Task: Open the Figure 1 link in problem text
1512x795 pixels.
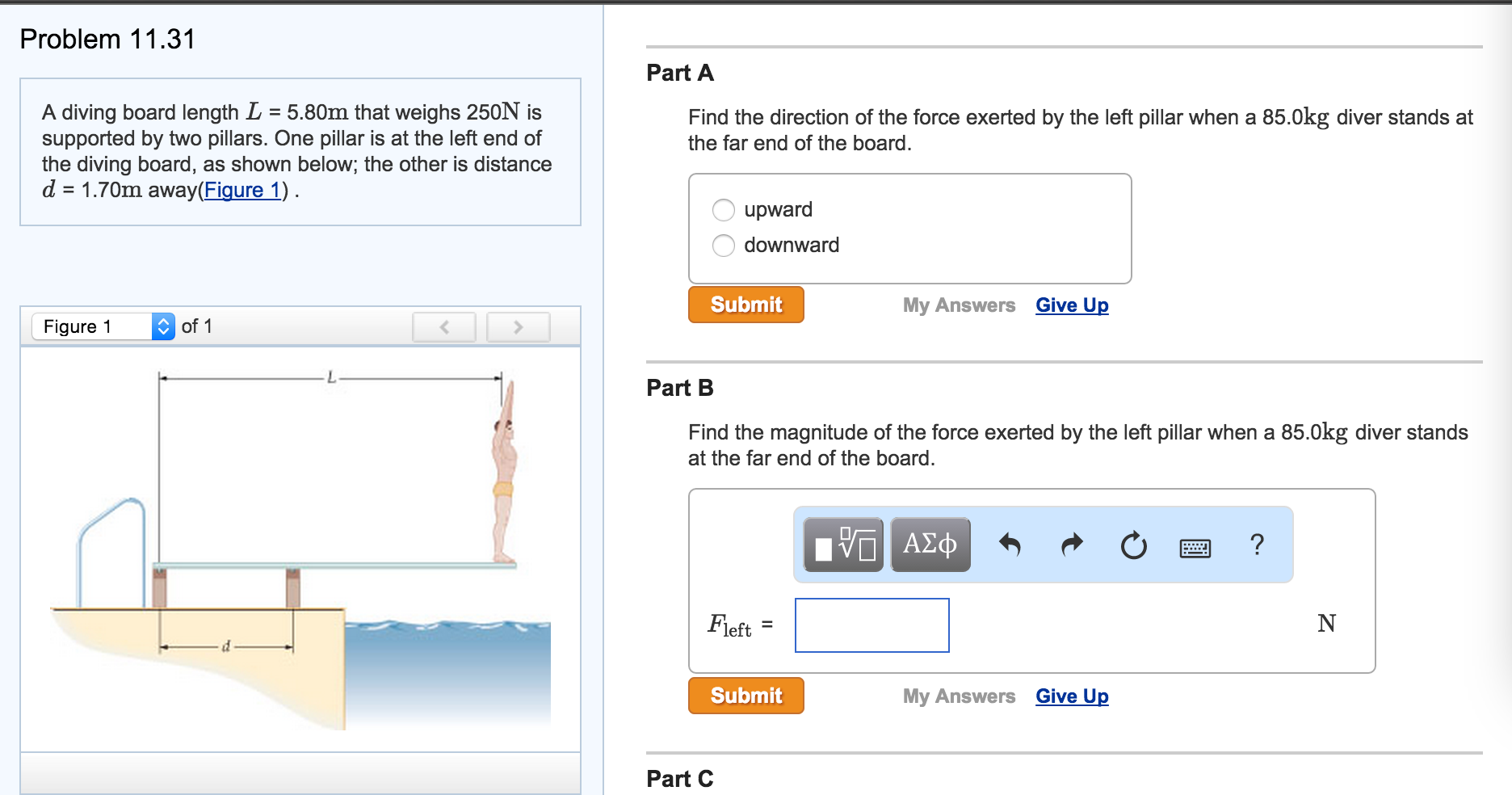Action: pyautogui.click(x=242, y=190)
